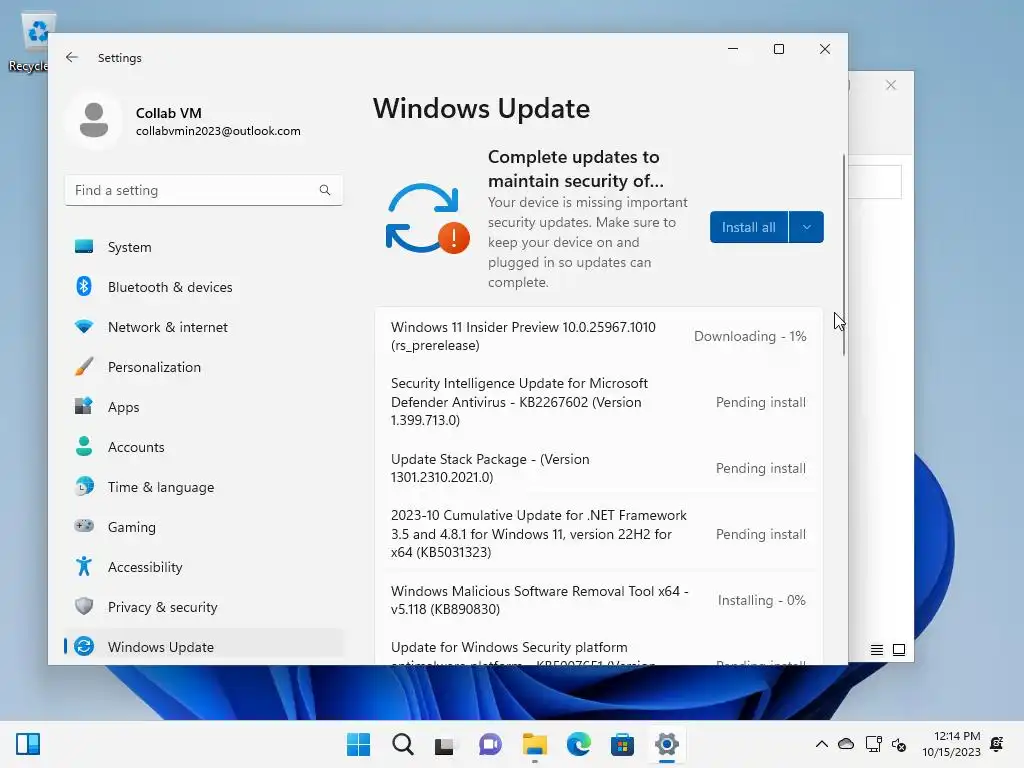Show hidden tray icons chevron
The width and height of the screenshot is (1024, 768).
click(x=822, y=744)
